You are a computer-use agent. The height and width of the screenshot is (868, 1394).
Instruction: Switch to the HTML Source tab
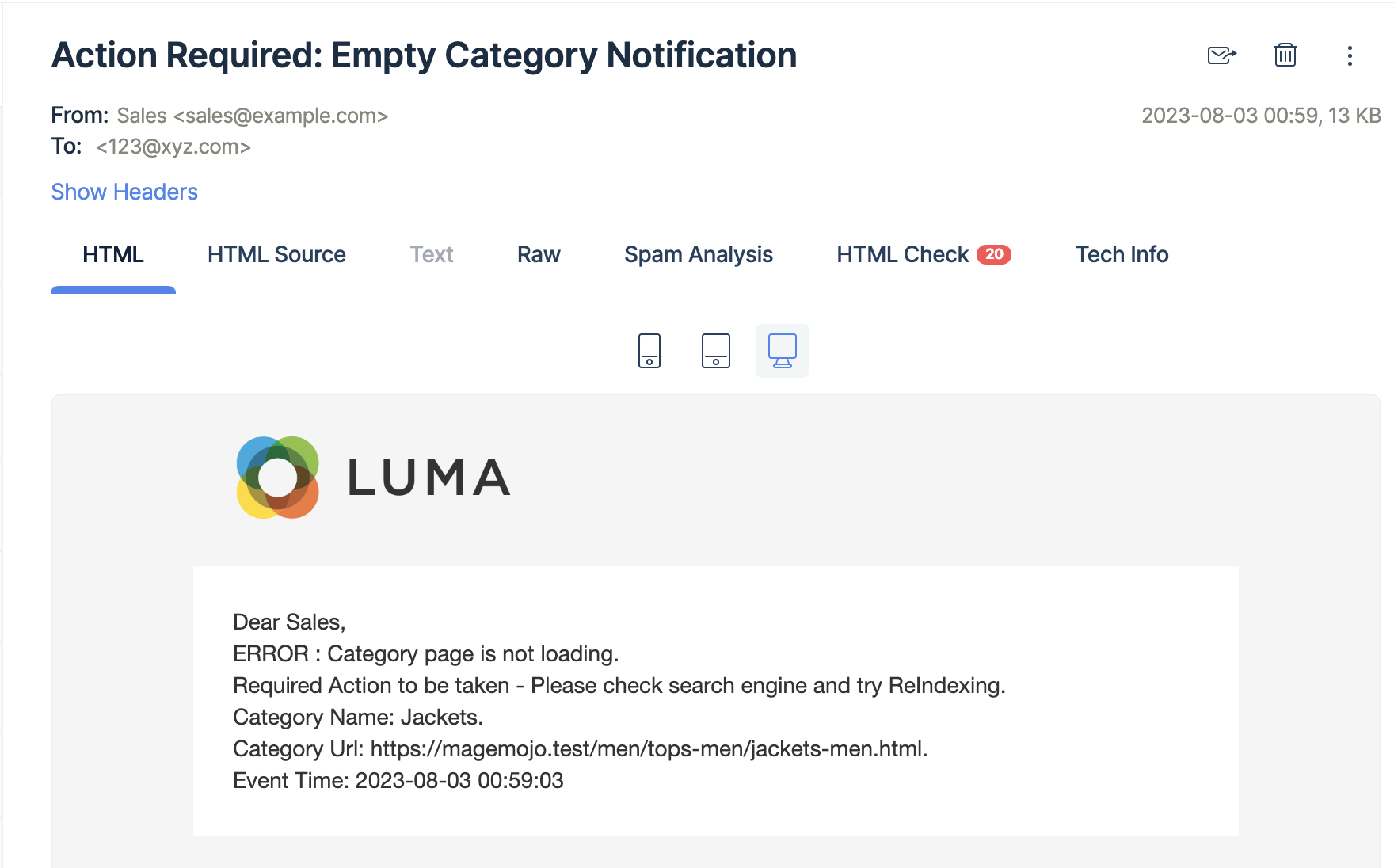click(x=276, y=254)
